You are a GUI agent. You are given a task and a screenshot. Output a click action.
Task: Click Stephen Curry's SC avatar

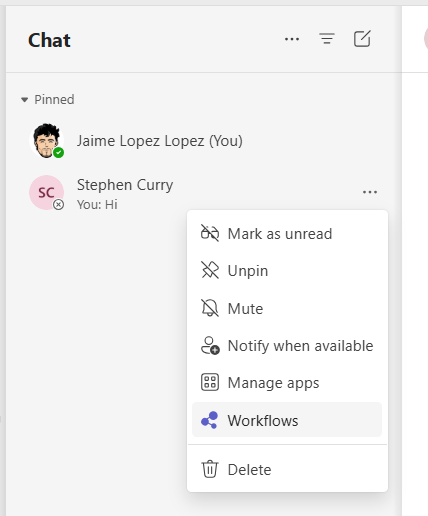coord(46,192)
